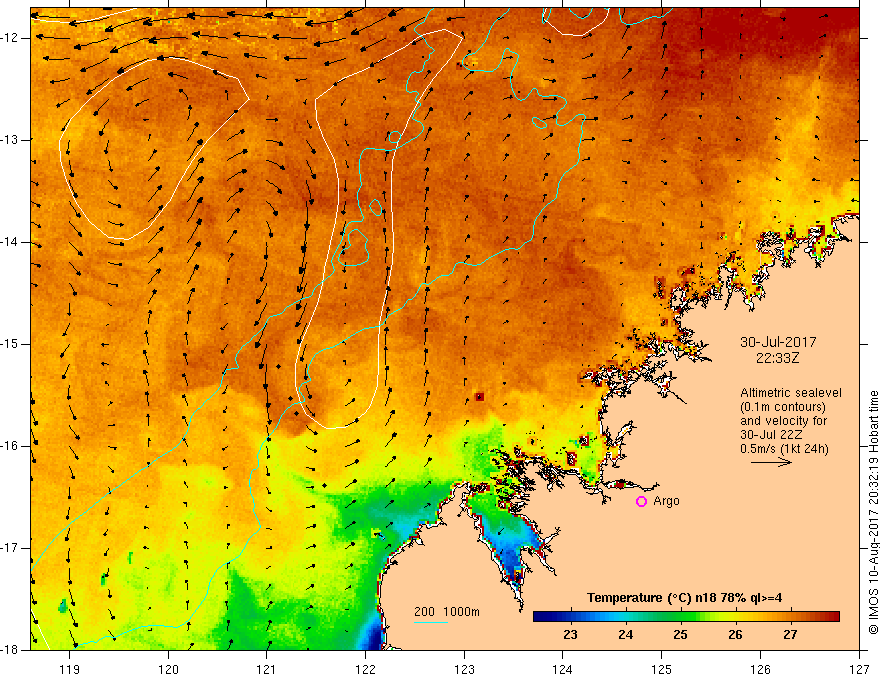The height and width of the screenshot is (680, 880).
Task: Click the 22:33Z time label
Action: pos(777,358)
